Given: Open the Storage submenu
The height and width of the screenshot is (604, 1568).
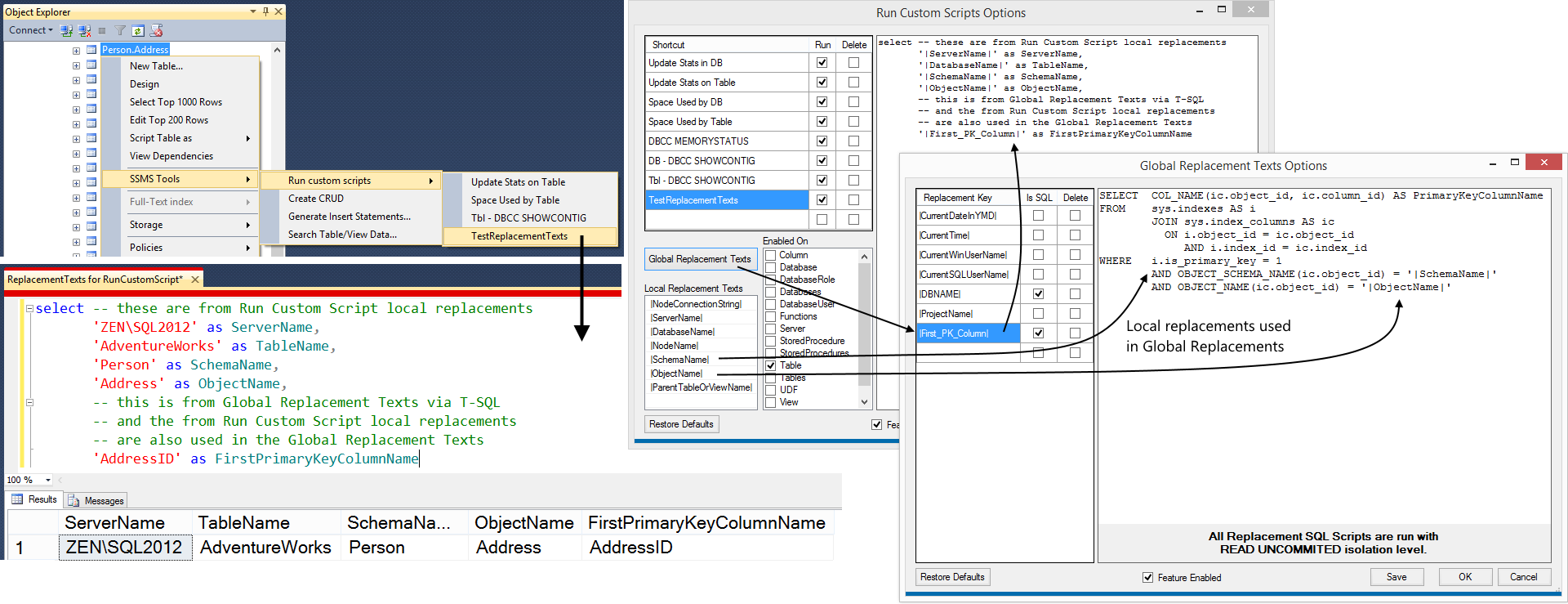Looking at the screenshot, I should point(180,225).
